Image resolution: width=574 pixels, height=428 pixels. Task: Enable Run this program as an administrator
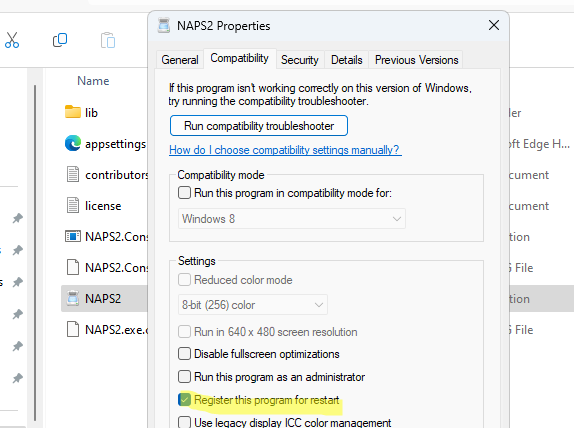pos(184,376)
